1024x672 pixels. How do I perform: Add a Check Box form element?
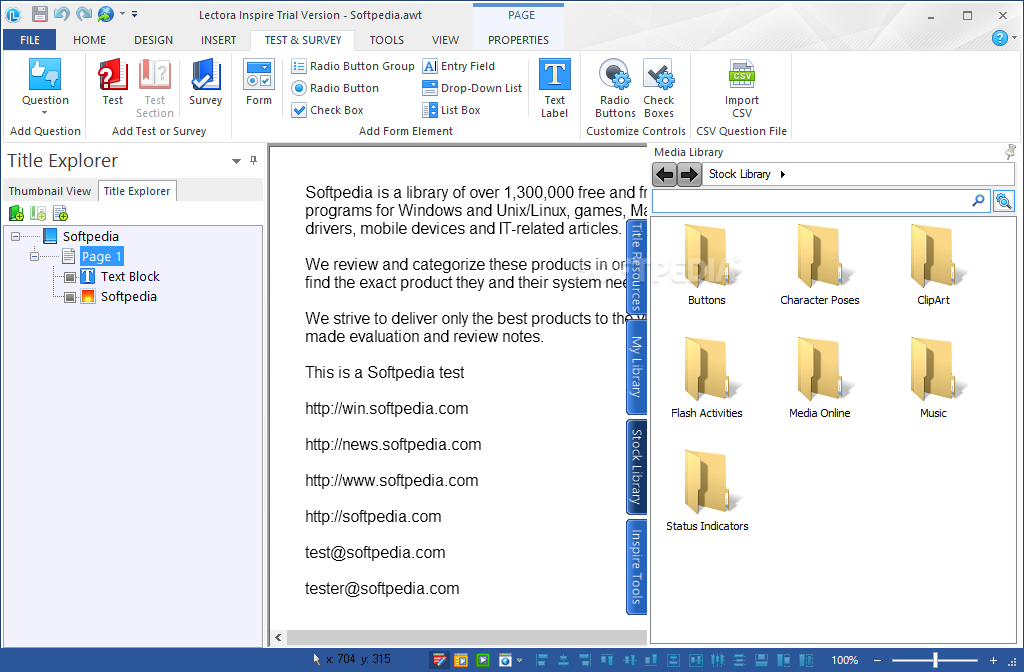[x=328, y=110]
